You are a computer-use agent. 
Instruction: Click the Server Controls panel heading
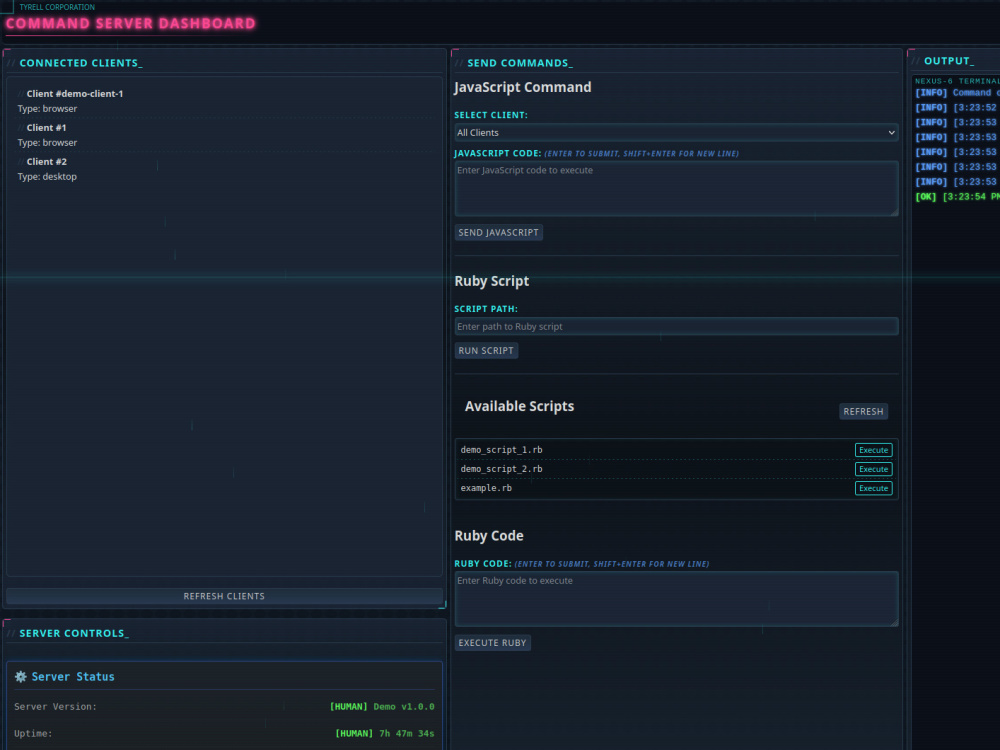(74, 633)
